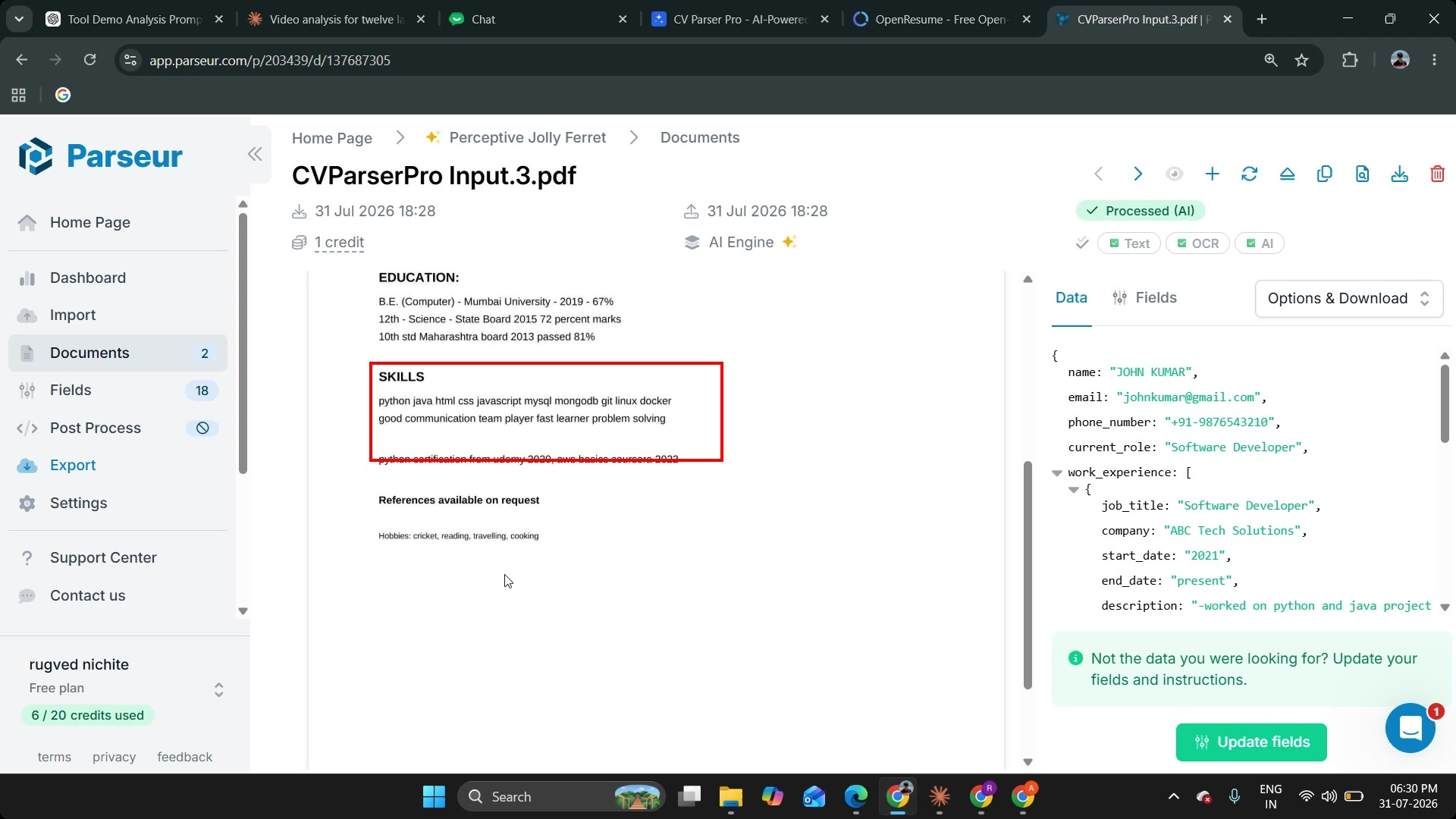Screen dimensions: 1456x819
Task: Open Home Page in sidebar
Action: (118, 223)
